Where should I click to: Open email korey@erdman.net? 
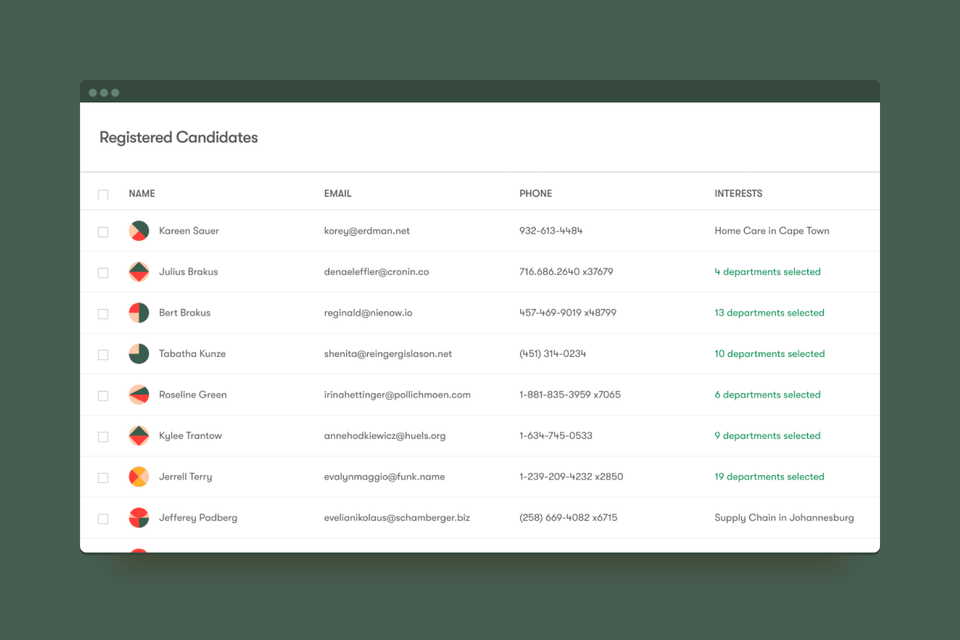(x=367, y=231)
